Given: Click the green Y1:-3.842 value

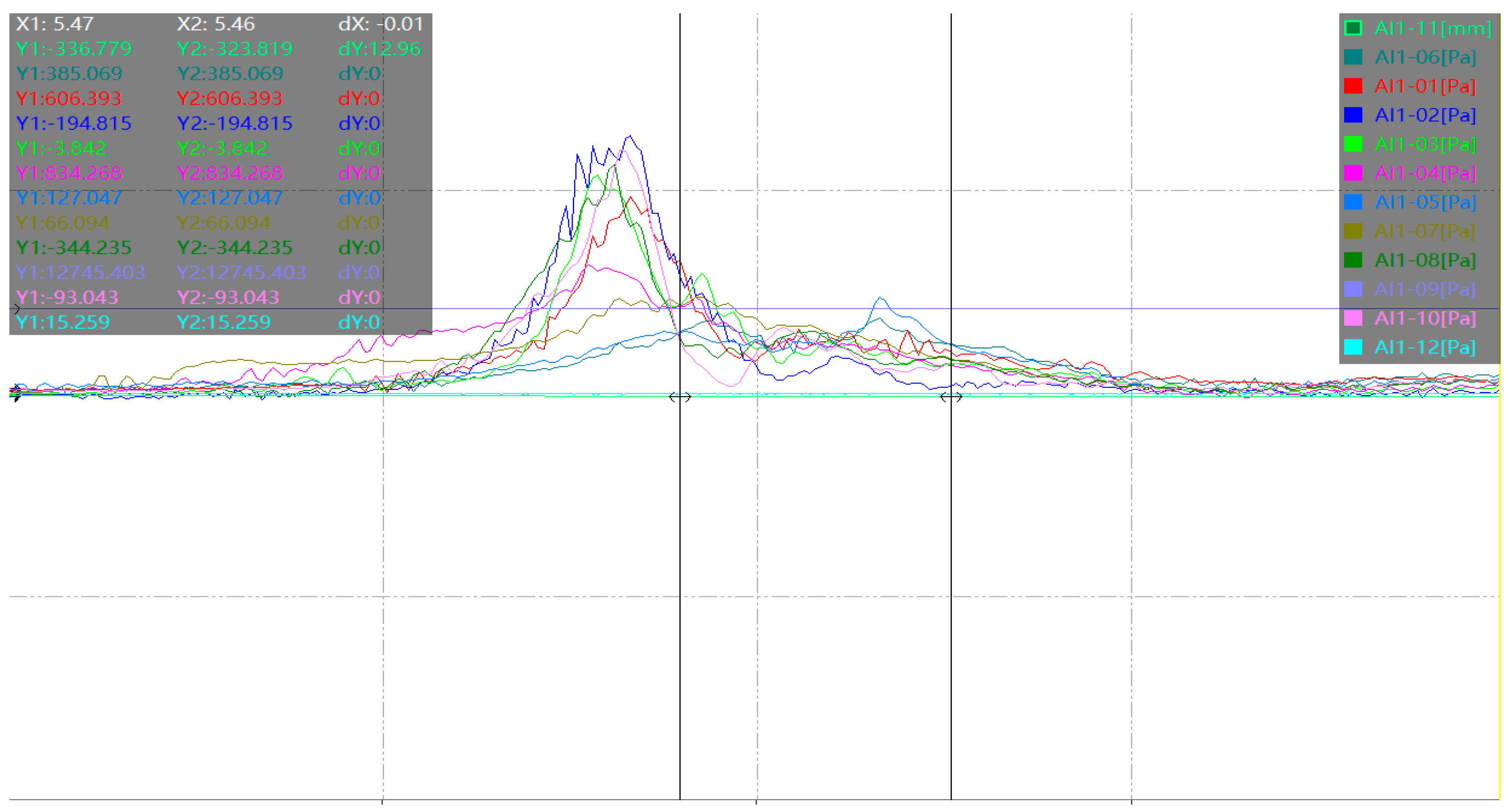Looking at the screenshot, I should tap(62, 149).
